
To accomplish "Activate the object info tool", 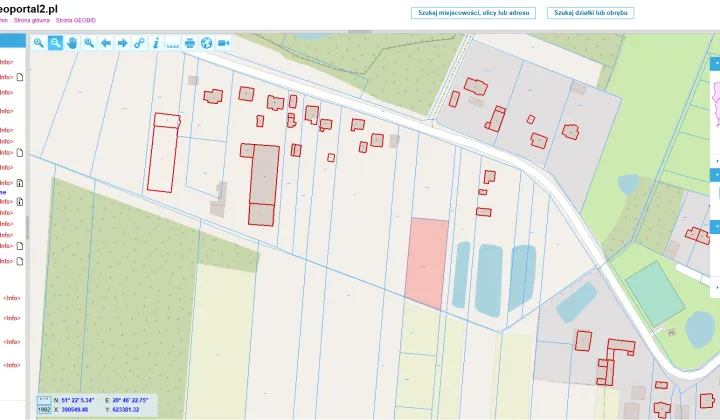I will click(x=156, y=43).
